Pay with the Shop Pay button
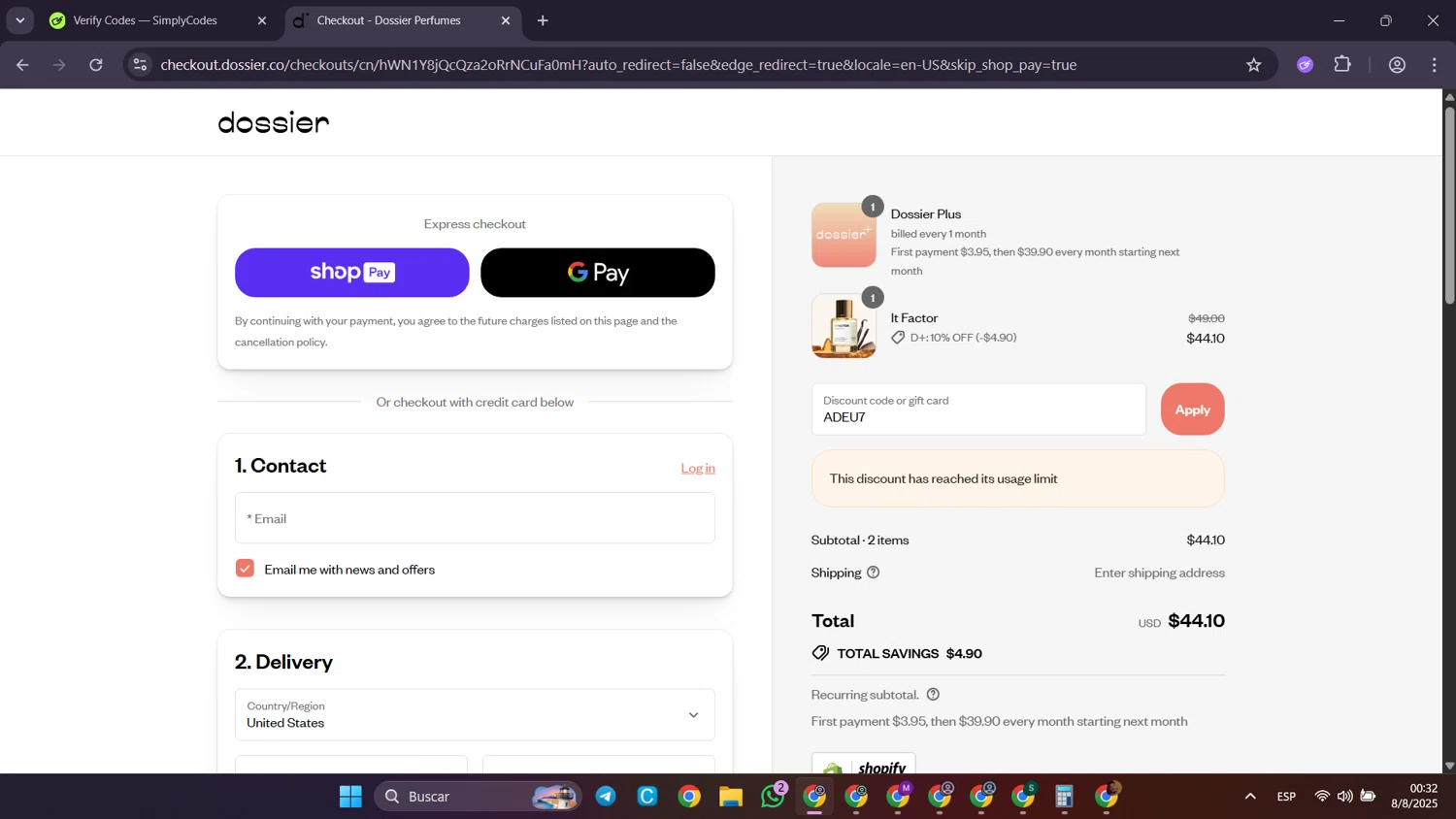The height and width of the screenshot is (819, 1456). (x=351, y=273)
